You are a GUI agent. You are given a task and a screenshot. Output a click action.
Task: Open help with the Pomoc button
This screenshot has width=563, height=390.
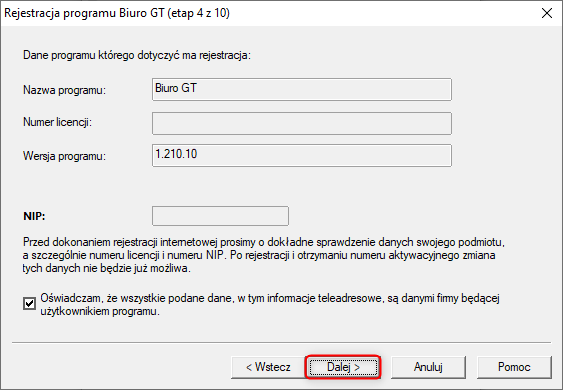click(514, 367)
